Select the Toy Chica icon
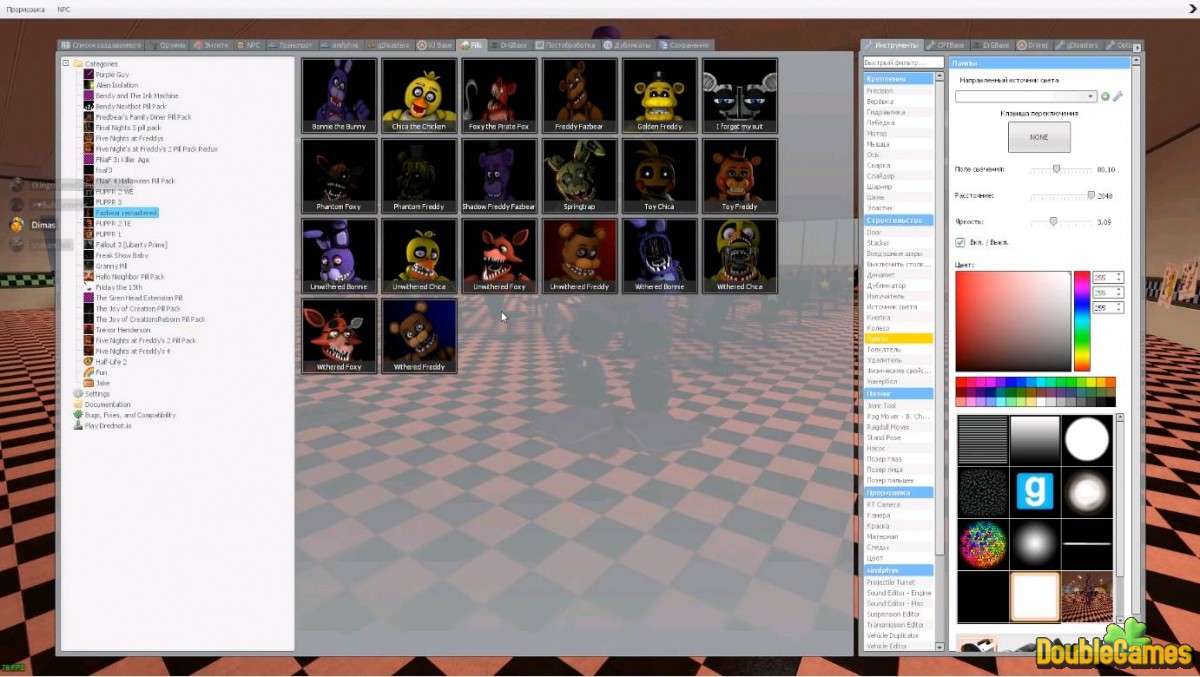This screenshot has width=1200, height=677. click(x=659, y=175)
